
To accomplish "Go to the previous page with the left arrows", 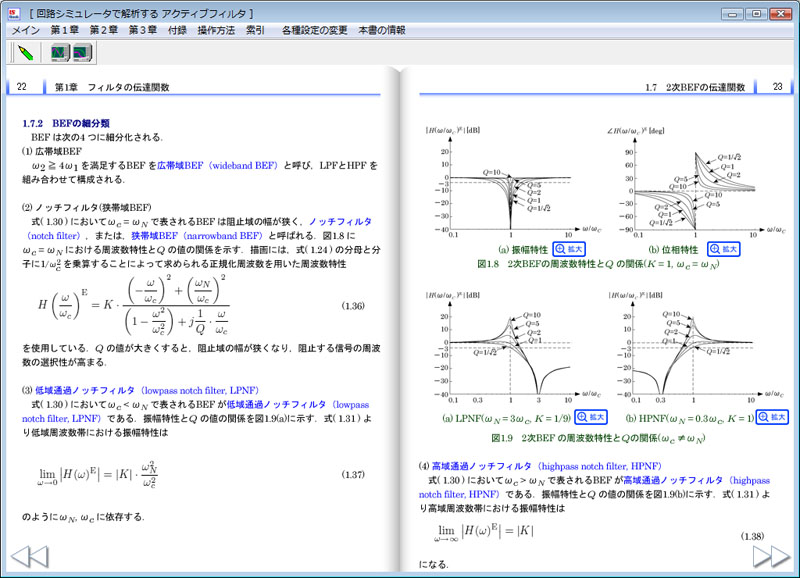I will (x=30, y=557).
